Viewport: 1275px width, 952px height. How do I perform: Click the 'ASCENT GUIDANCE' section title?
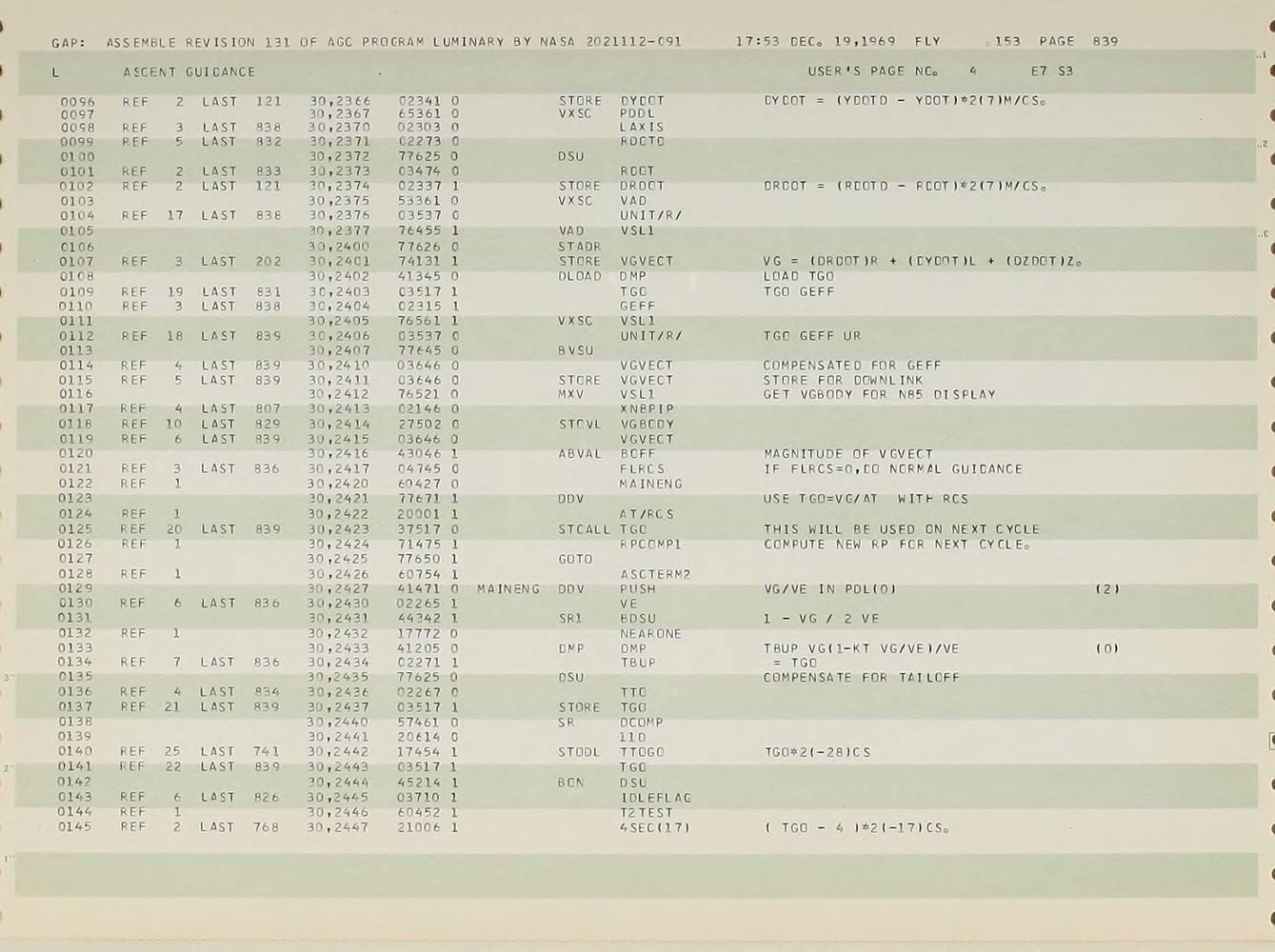189,71
